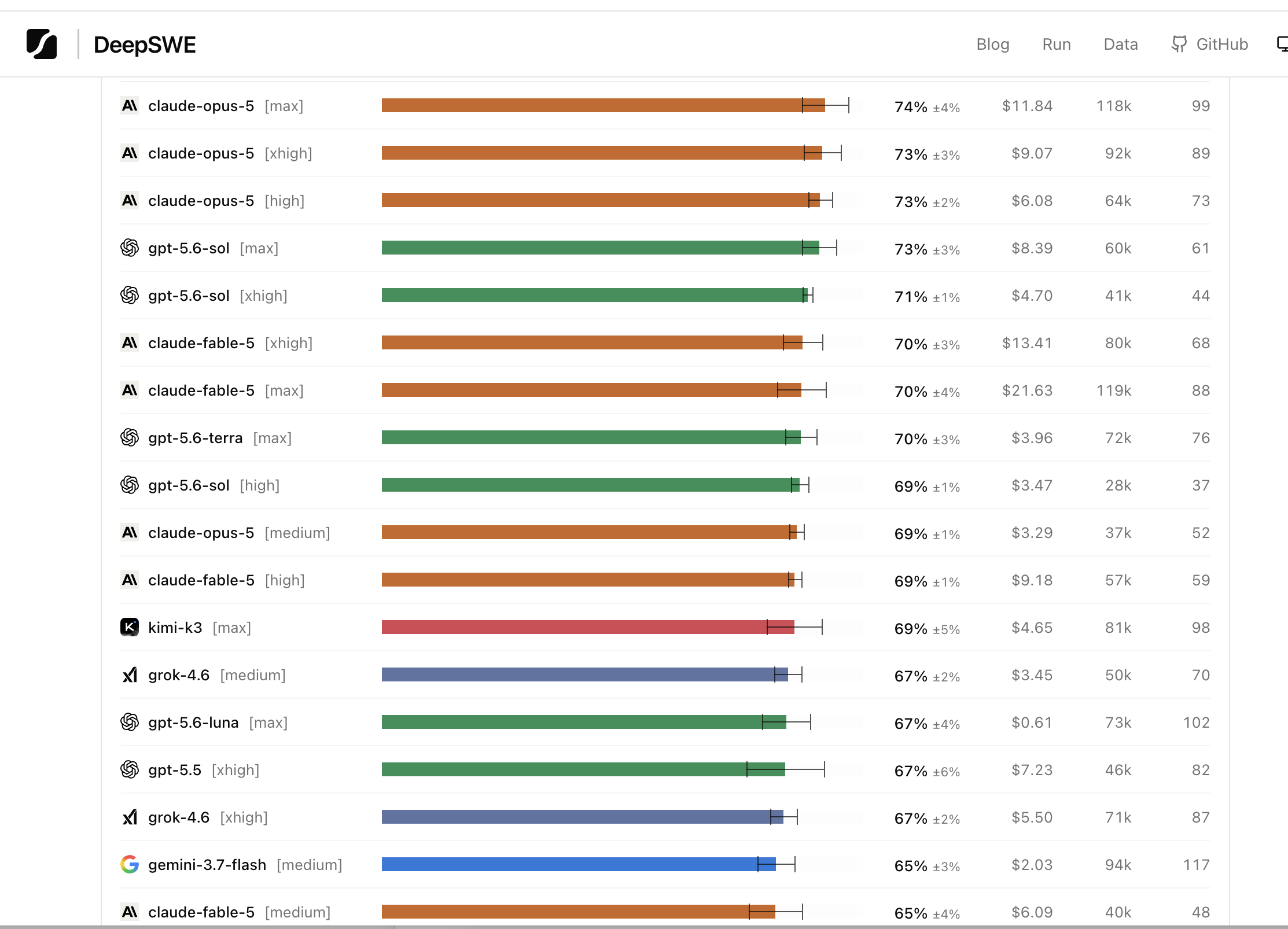
Task: Click the 71% score for gpt-5.6-sol [xhigh]
Action: tap(911, 296)
